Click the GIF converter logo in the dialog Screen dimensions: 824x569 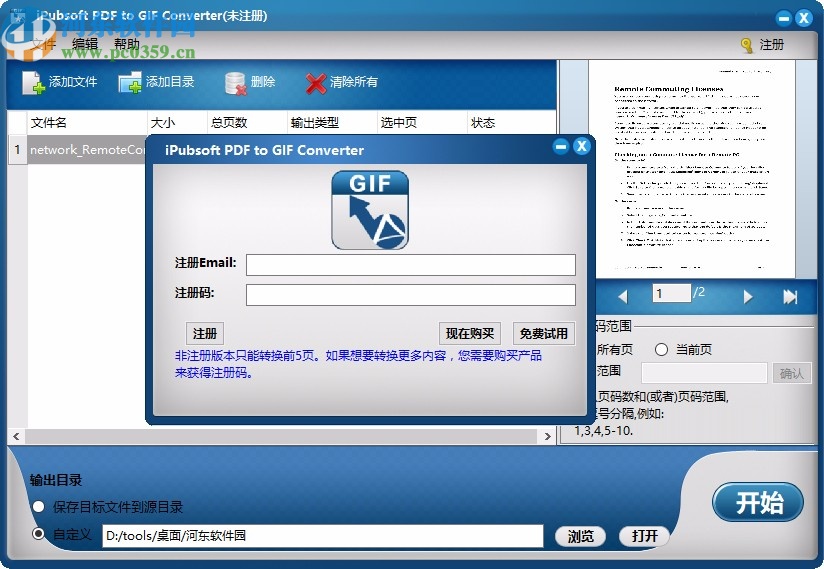tap(370, 210)
